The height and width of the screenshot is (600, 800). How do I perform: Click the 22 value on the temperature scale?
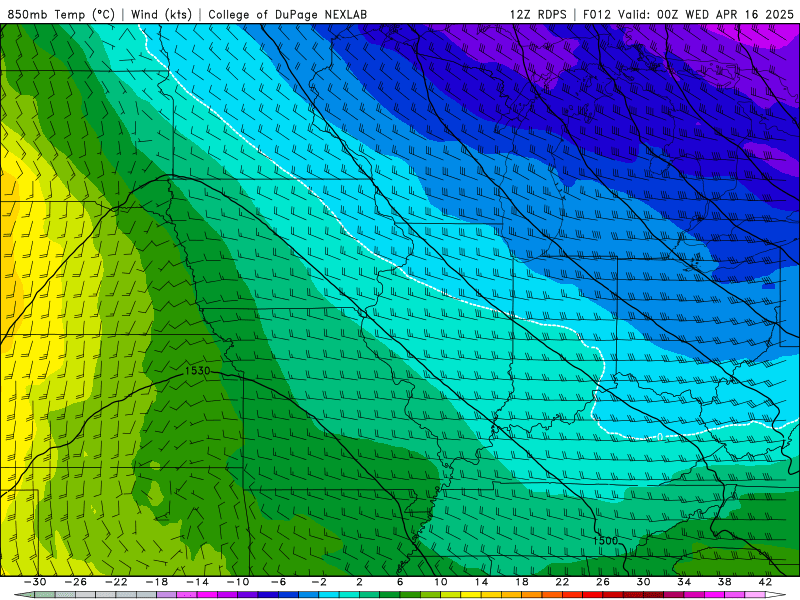coord(562,582)
